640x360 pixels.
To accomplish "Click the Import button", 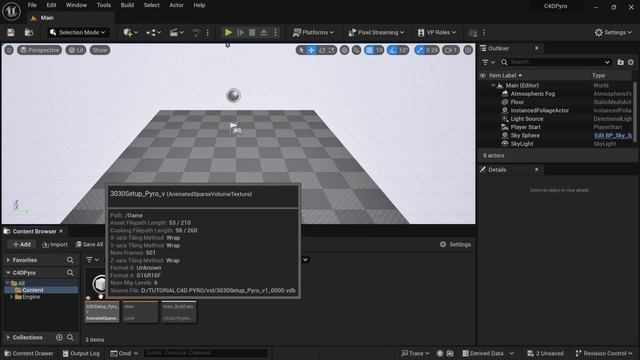I will [x=55, y=244].
